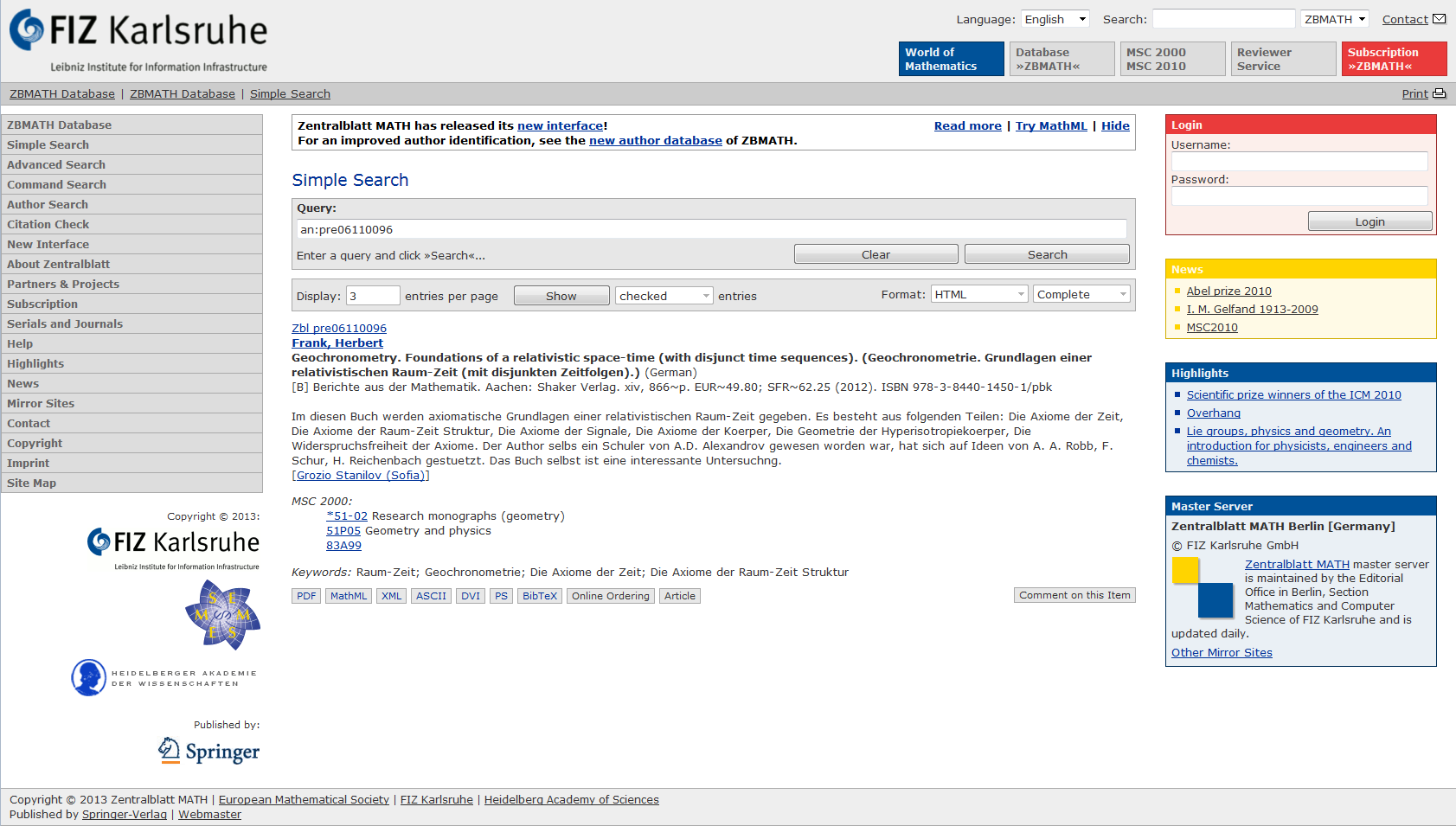This screenshot has height=826, width=1456.
Task: Open the Subscription ZBMATH tab
Action: pos(1395,59)
